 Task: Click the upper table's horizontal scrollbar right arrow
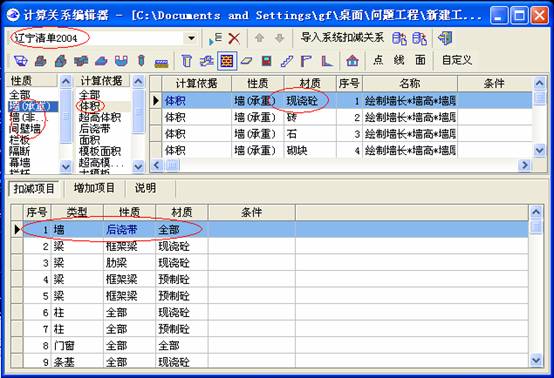pos(524,165)
